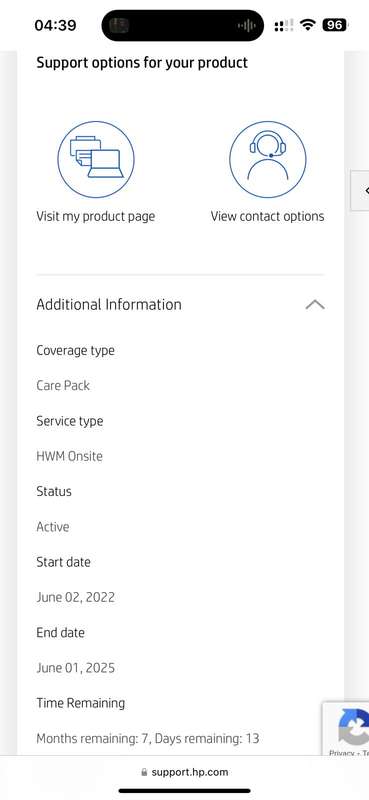The image size is (369, 800).
Task: Tap the padlock icon in address bar
Action: tap(144, 772)
